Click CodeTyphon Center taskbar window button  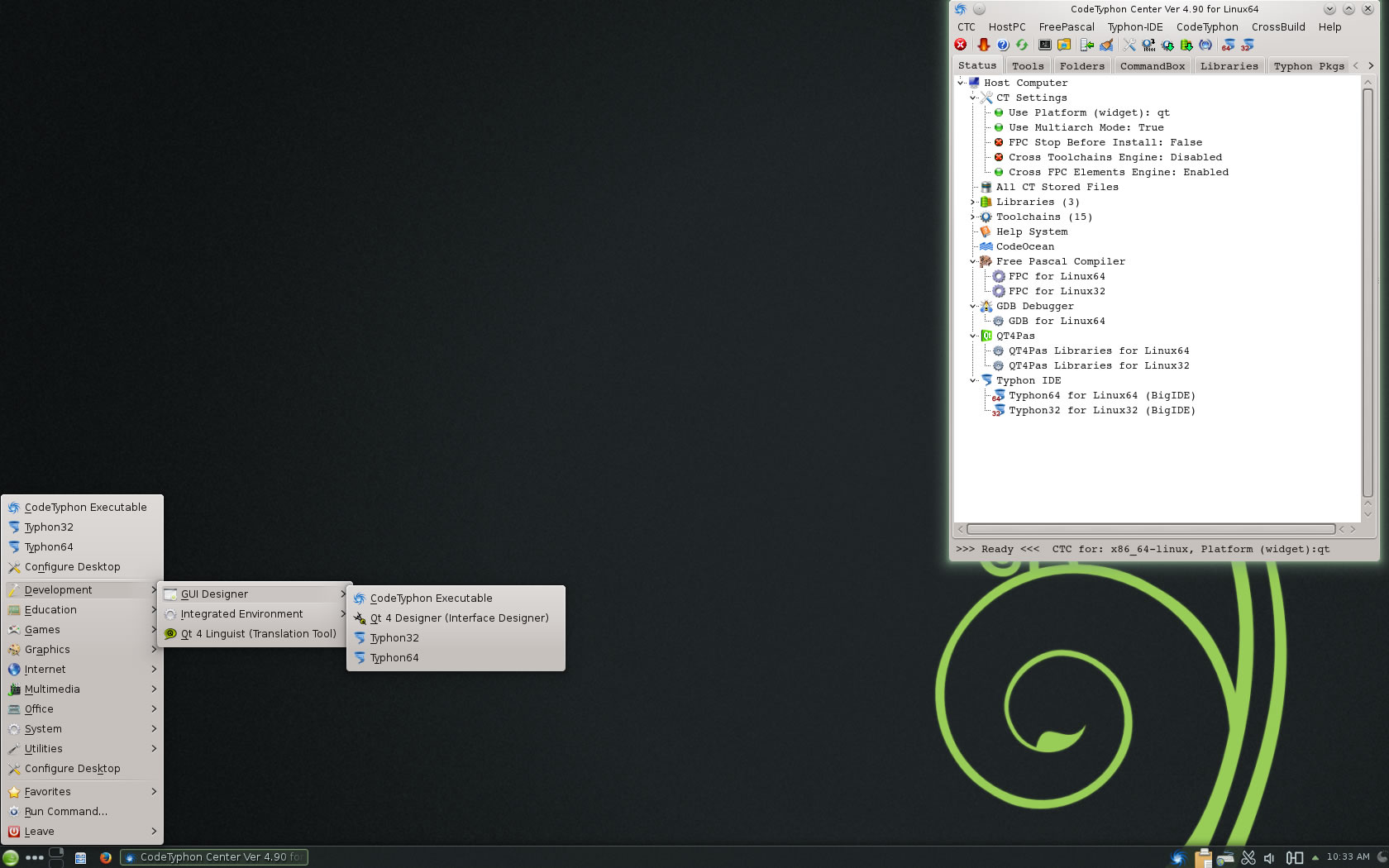point(214,857)
